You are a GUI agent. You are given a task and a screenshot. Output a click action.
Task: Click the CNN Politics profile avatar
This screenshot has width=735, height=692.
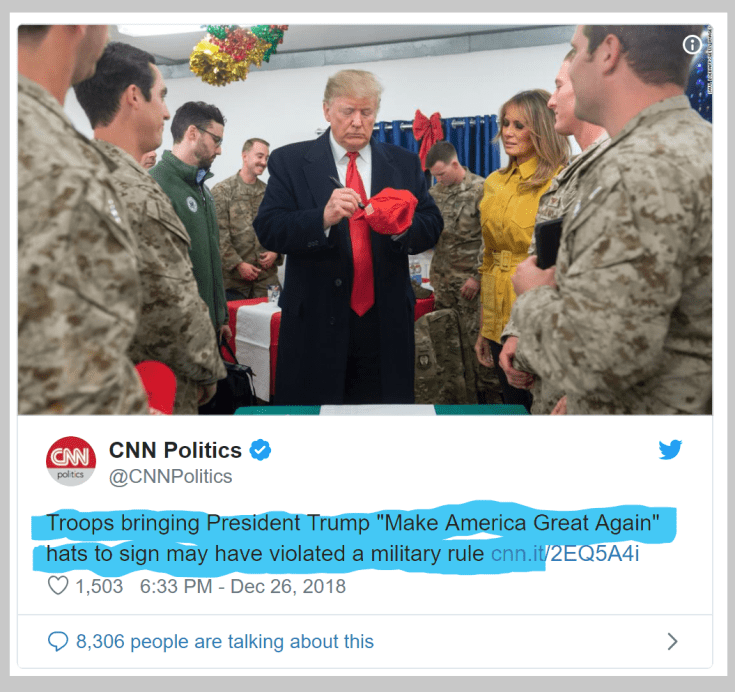[x=71, y=461]
